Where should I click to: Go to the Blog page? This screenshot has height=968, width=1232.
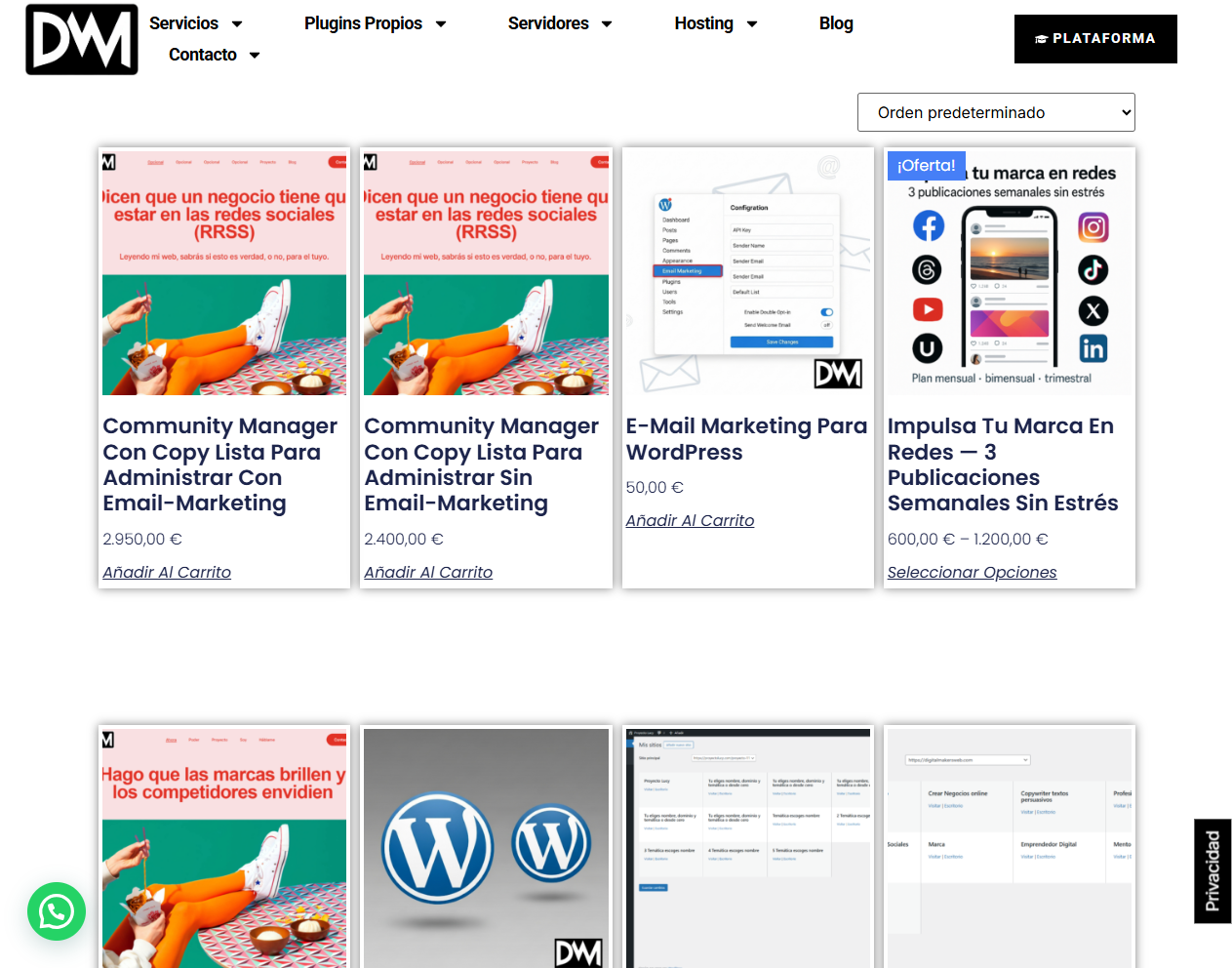tap(836, 23)
